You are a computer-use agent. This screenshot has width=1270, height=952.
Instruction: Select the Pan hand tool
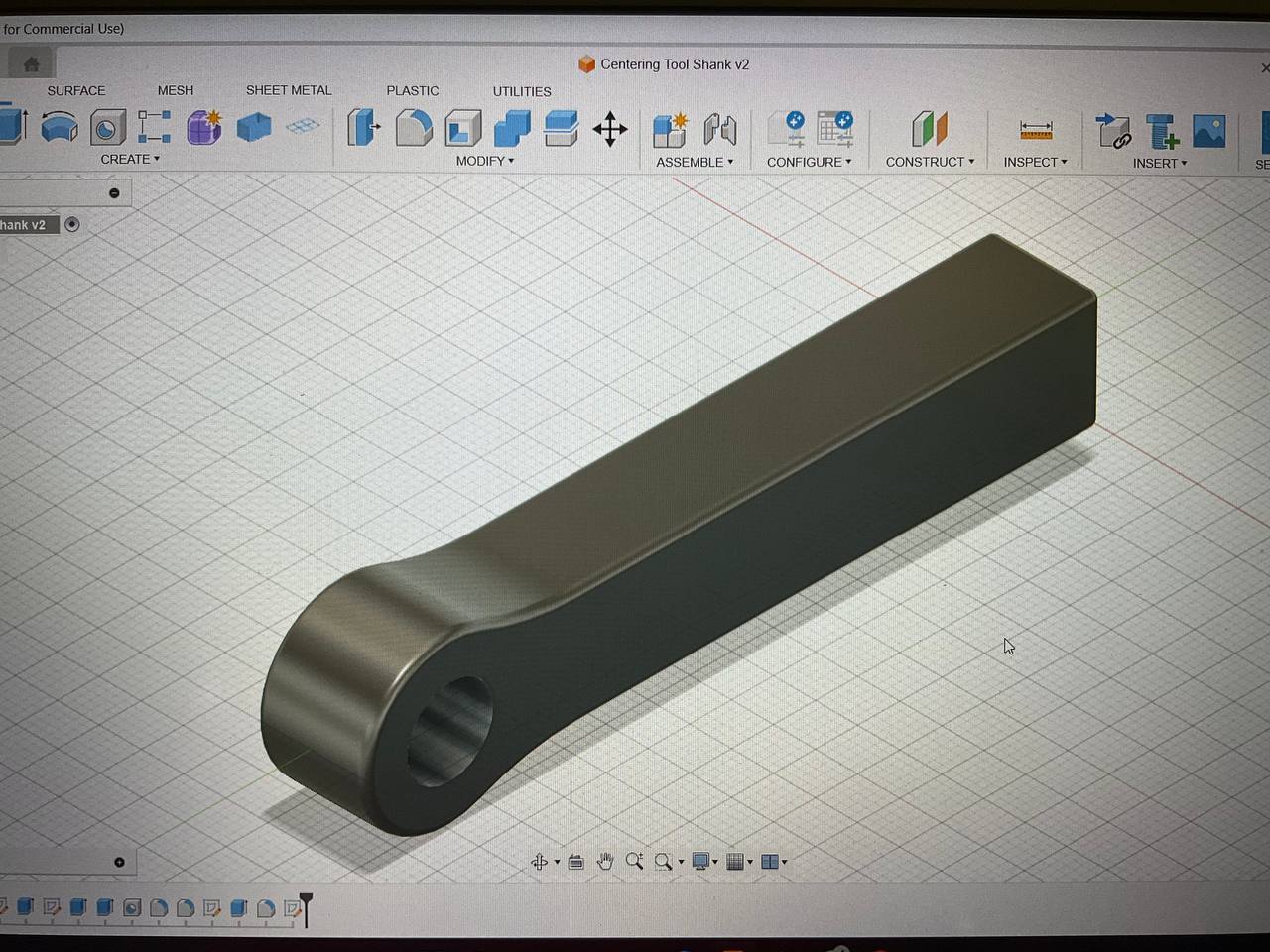pyautogui.click(x=605, y=861)
